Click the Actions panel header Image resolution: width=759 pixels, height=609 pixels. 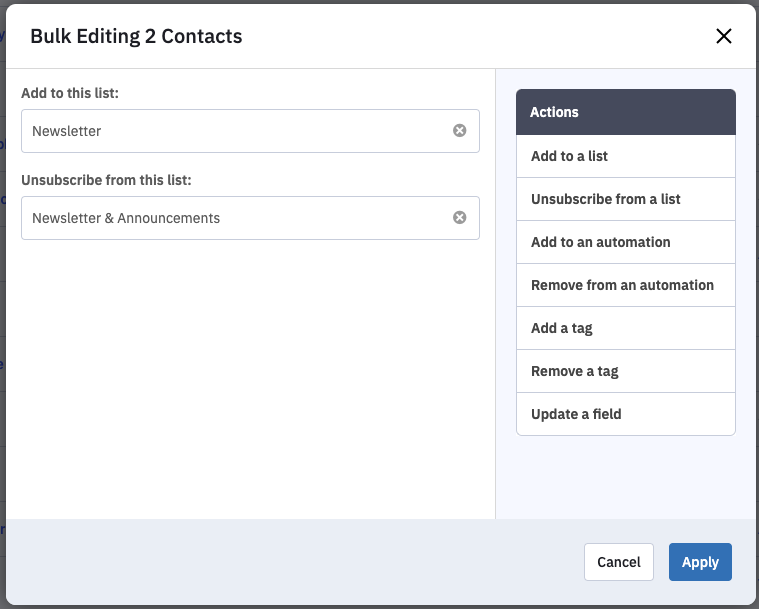pos(626,112)
